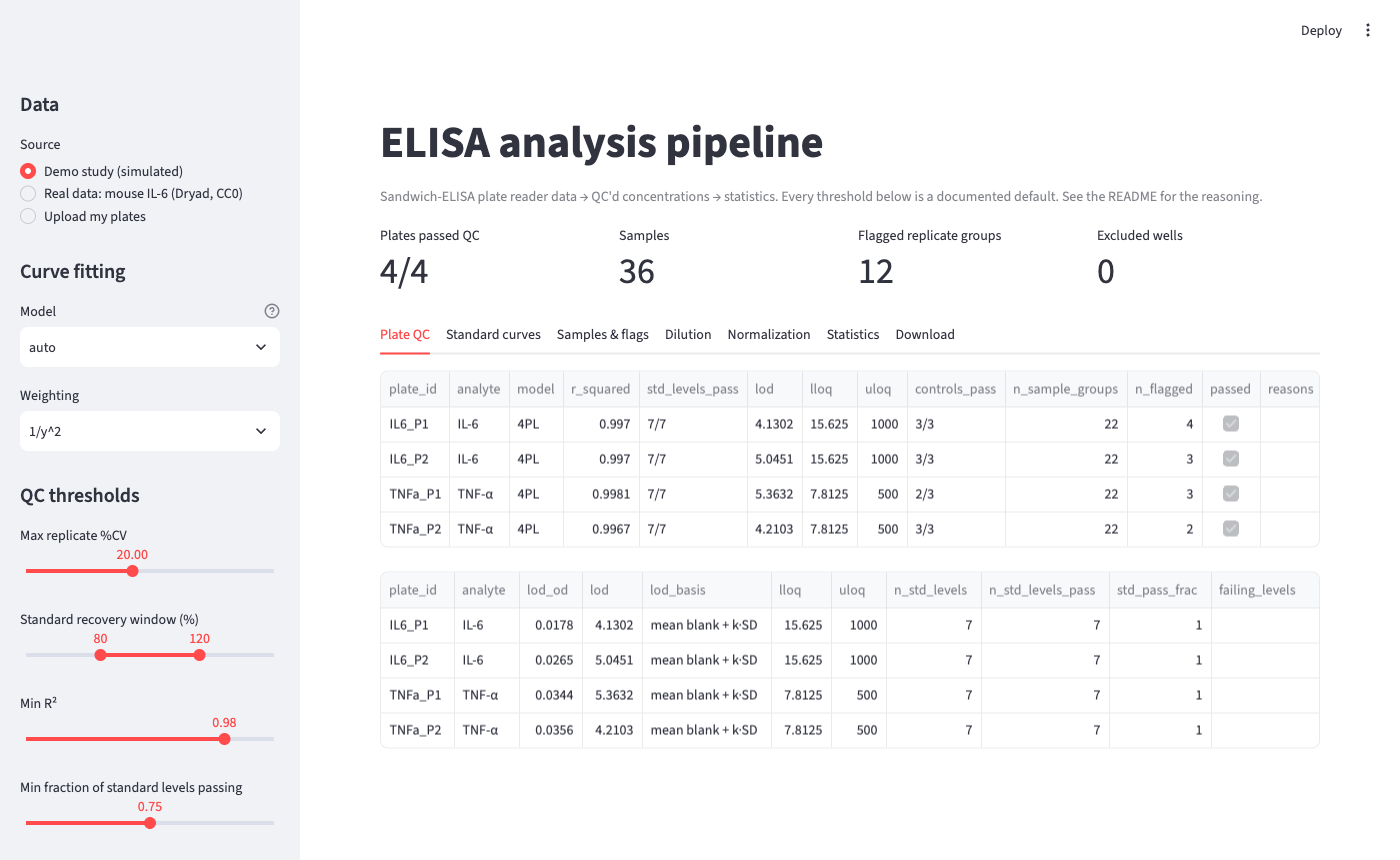Switch to the Statistics tab
Screen dimensions: 1400x860
tap(853, 334)
